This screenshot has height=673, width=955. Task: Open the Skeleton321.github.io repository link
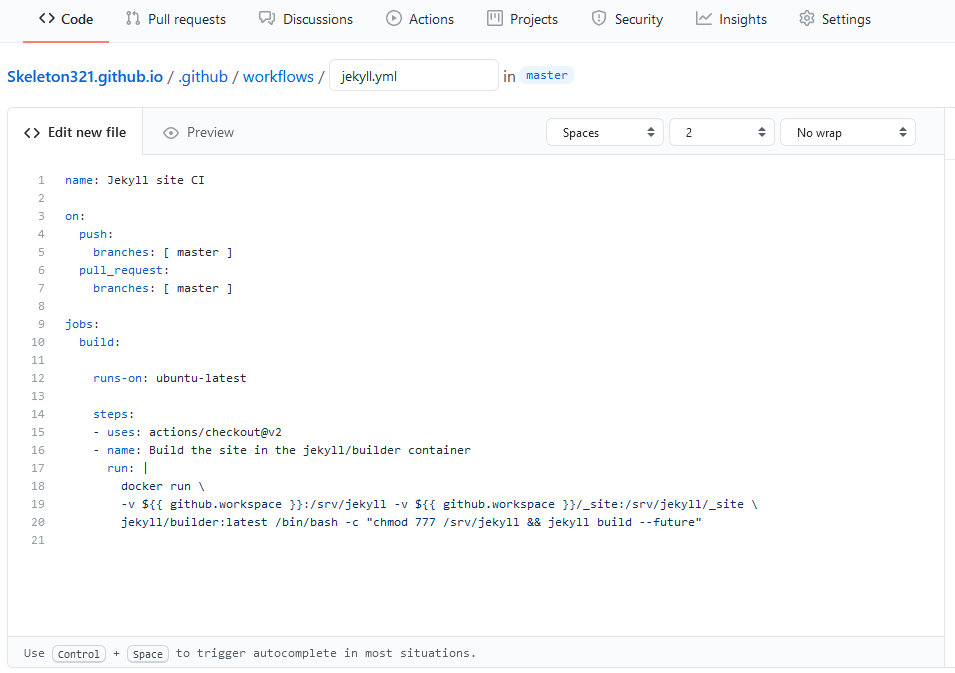pyautogui.click(x=84, y=76)
